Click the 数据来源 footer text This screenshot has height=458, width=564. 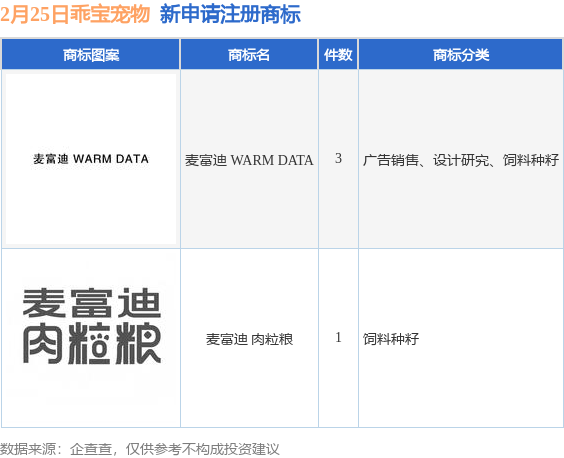click(x=28, y=449)
